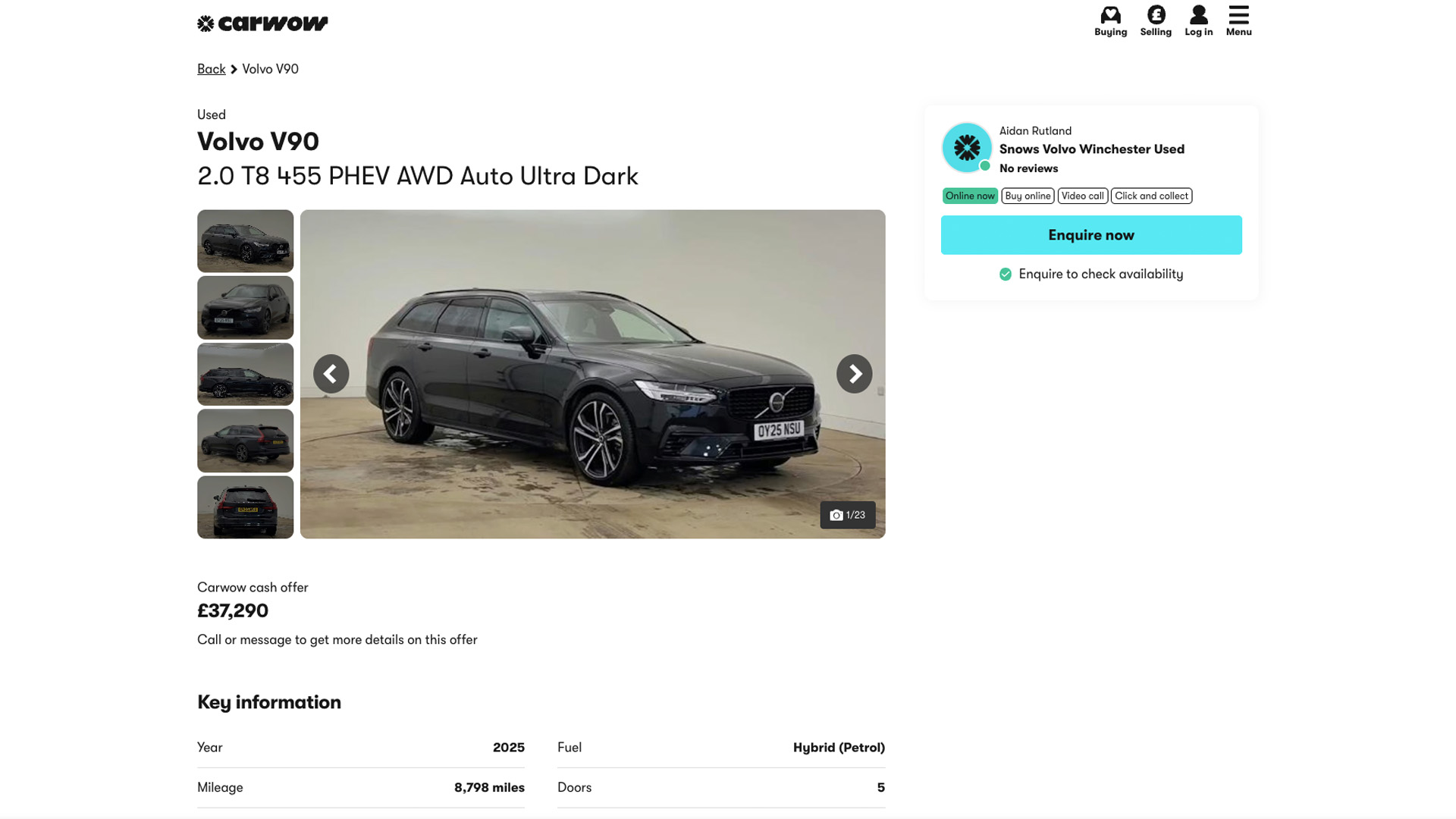Click the dealer avatar for Snows Volvo
Viewport: 1456px width, 819px height.
click(x=966, y=148)
